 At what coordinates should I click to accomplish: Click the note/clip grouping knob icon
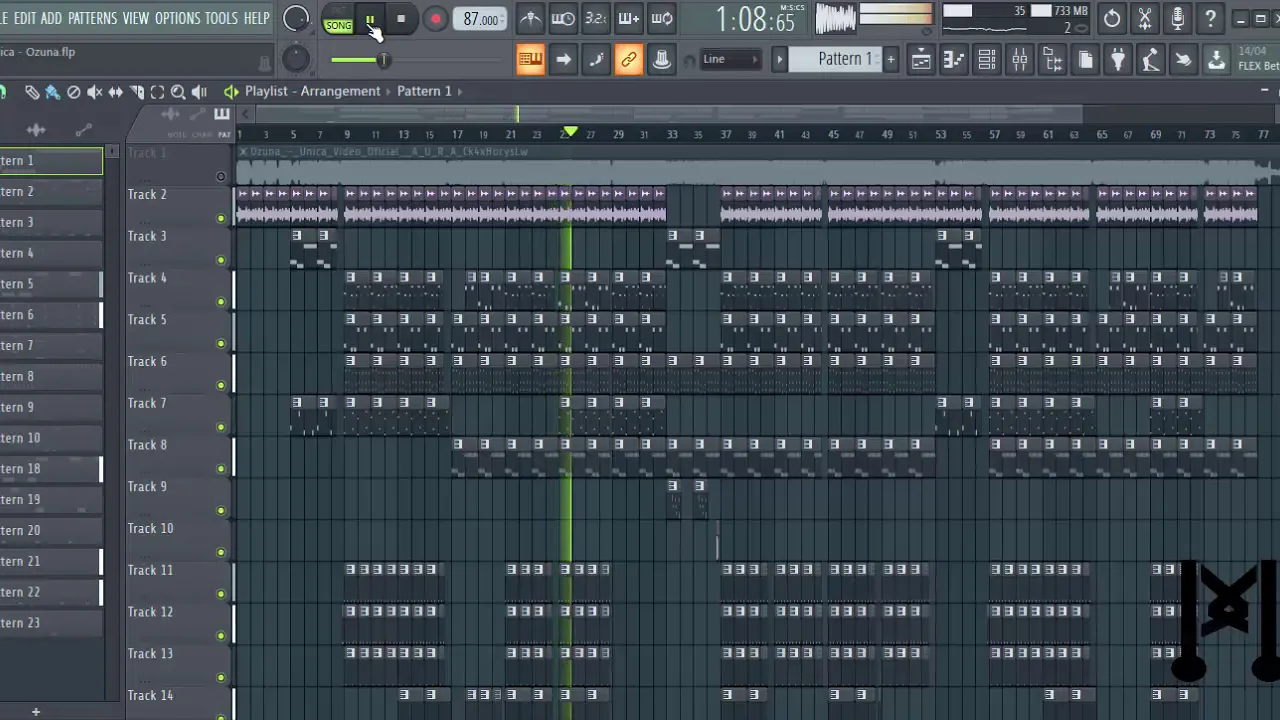(x=662, y=60)
